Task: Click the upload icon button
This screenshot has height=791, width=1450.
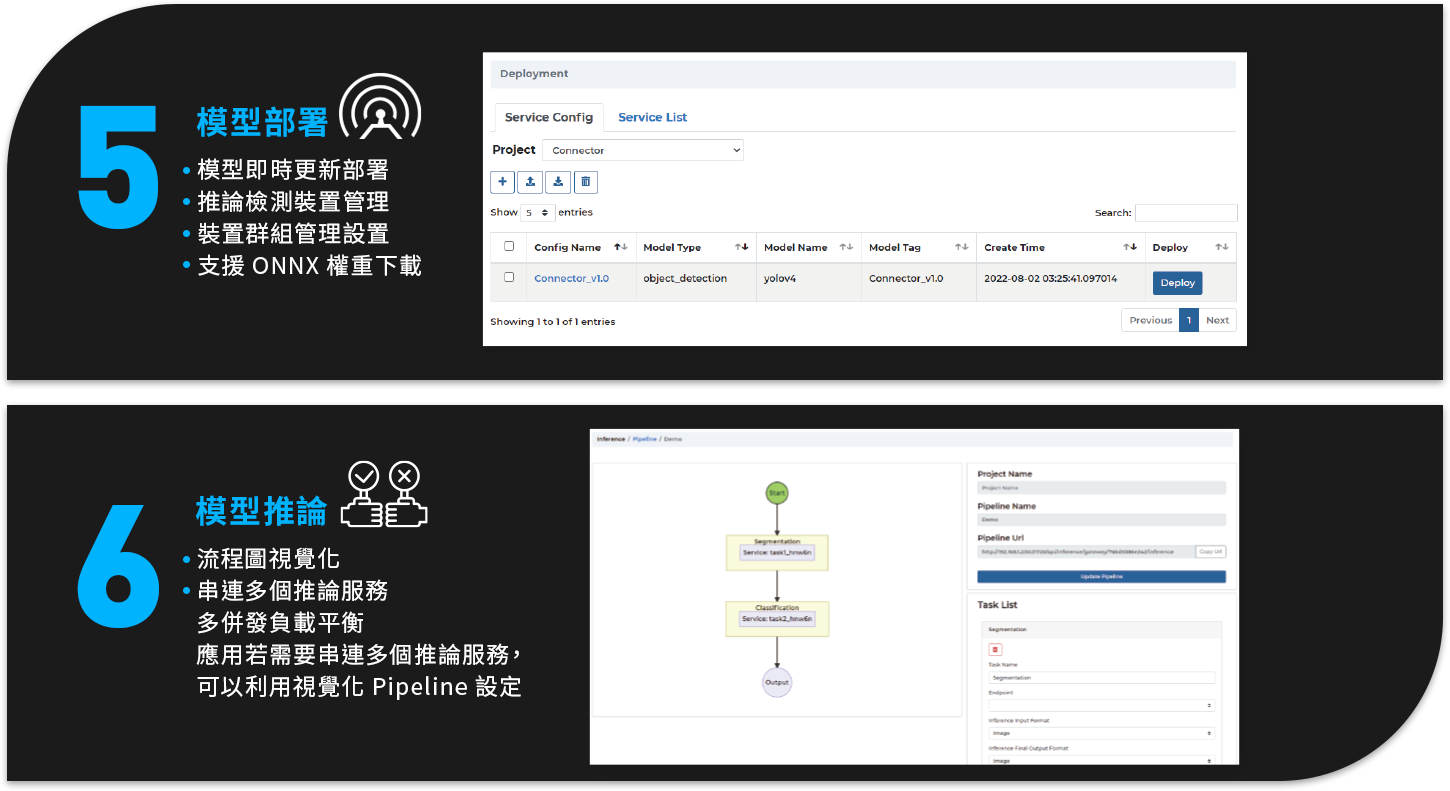Action: click(x=530, y=182)
